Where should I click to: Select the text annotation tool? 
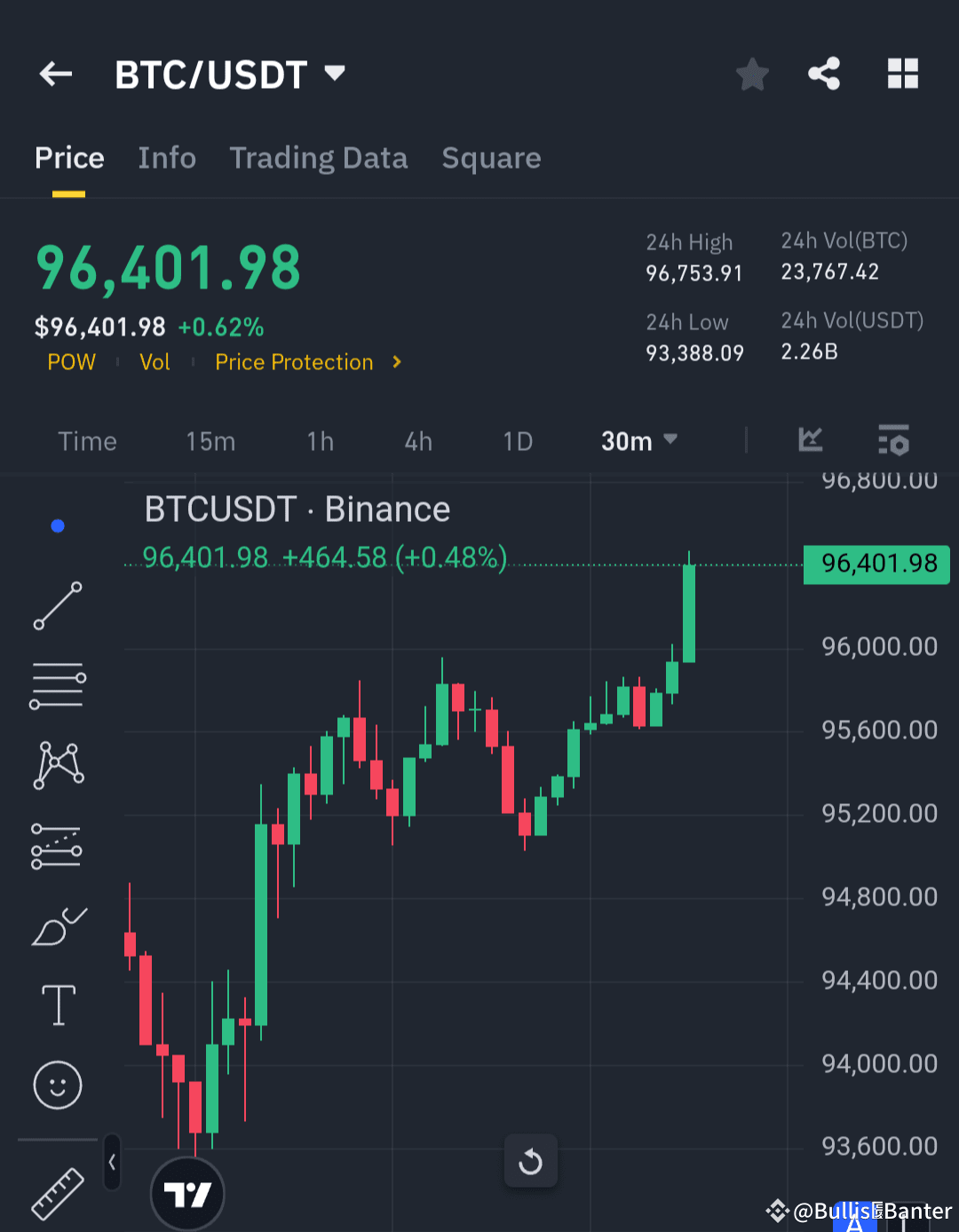[x=57, y=1005]
